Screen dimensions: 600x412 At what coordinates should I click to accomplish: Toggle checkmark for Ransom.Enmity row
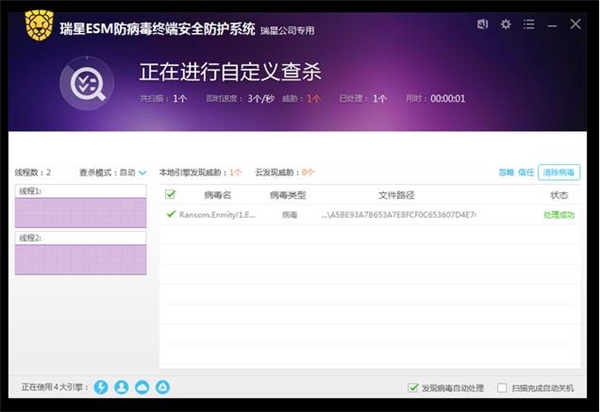pyautogui.click(x=171, y=214)
